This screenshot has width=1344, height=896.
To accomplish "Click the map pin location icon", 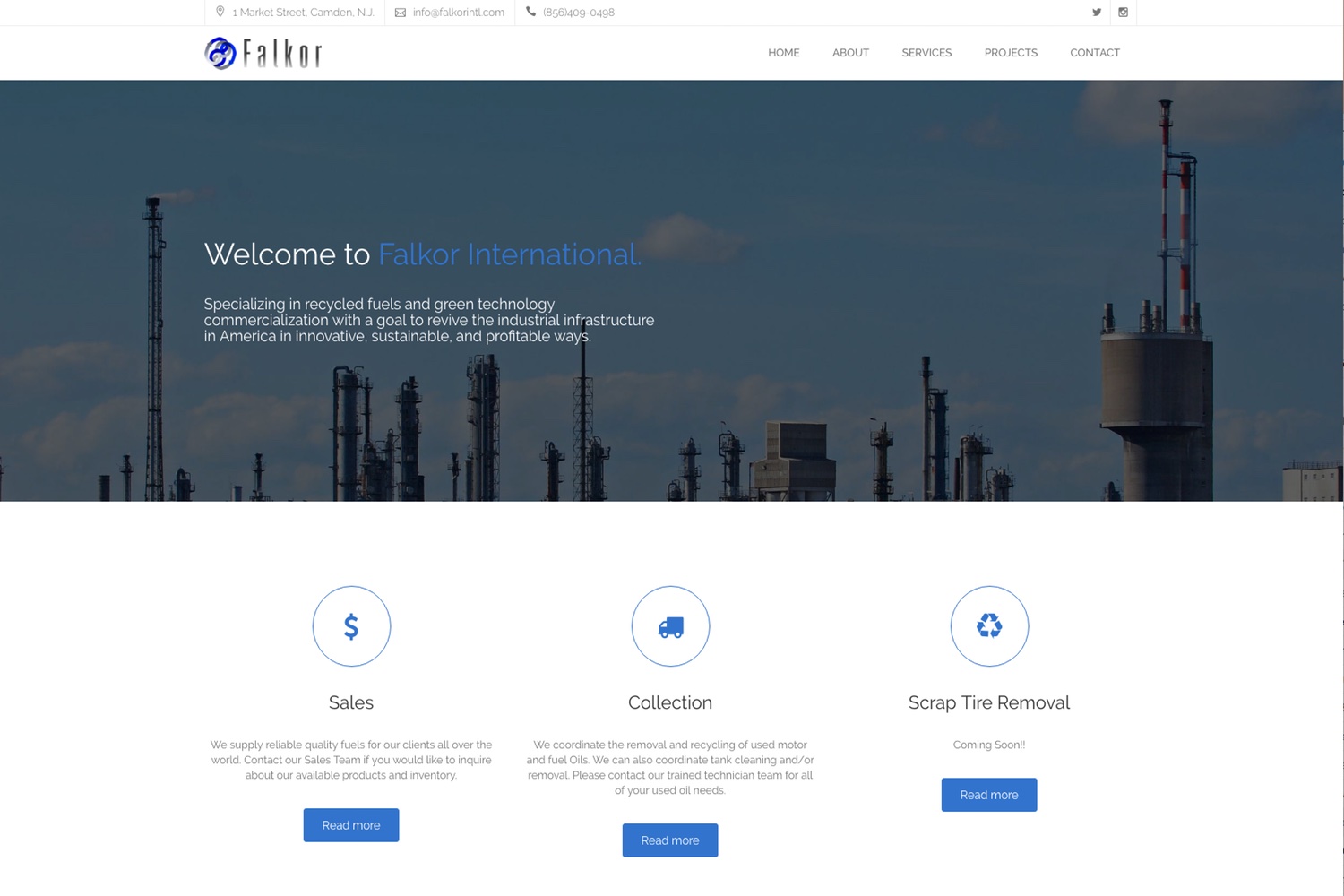I will click(220, 13).
